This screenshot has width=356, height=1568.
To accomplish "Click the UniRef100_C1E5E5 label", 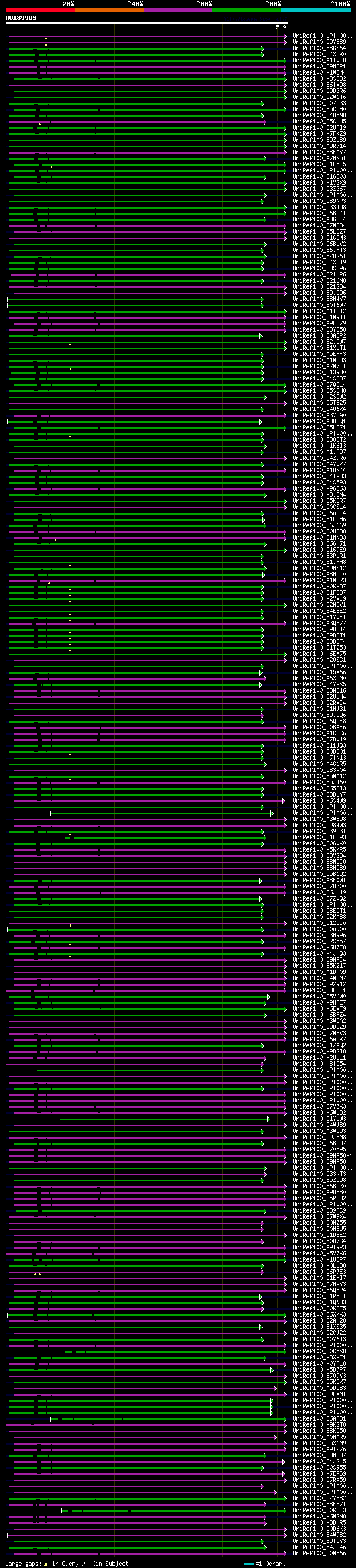I will click(x=319, y=164).
